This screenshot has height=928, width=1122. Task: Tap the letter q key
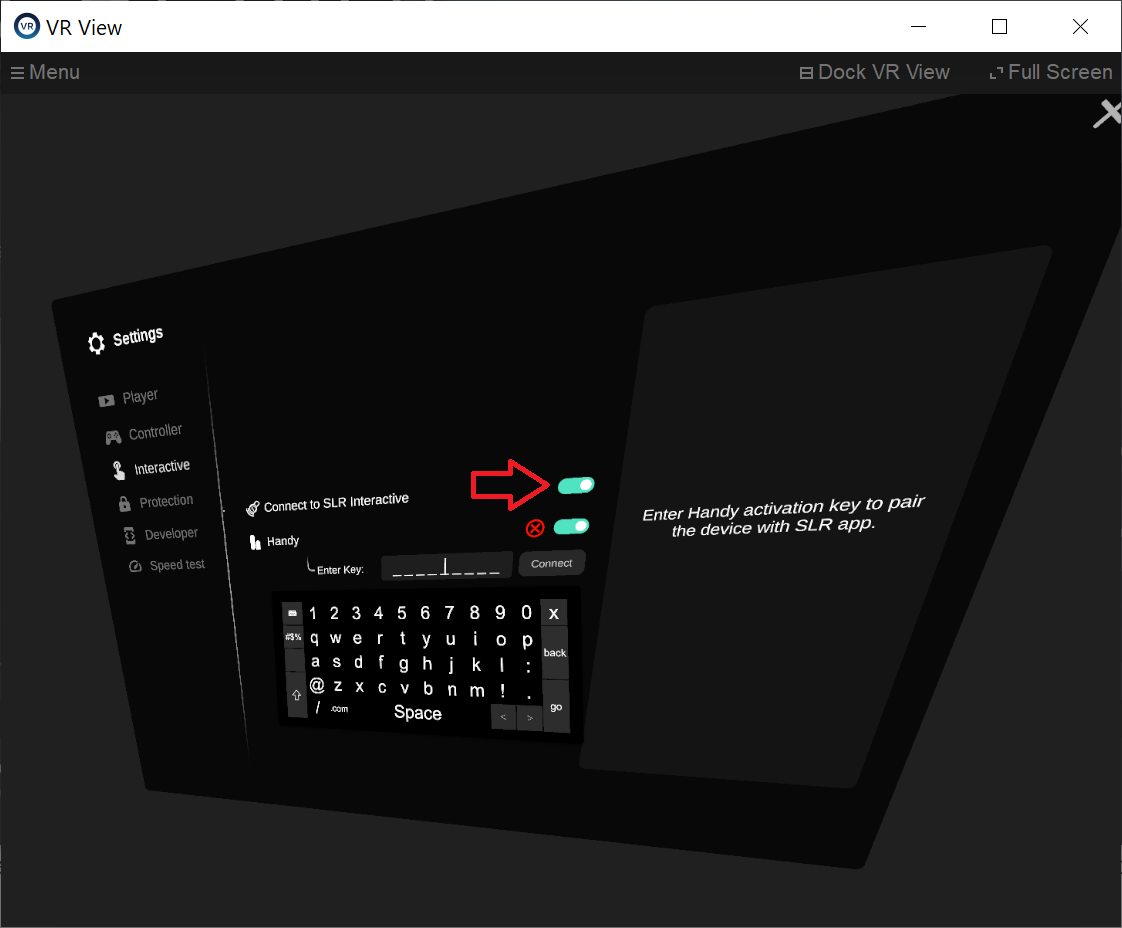pyautogui.click(x=315, y=638)
